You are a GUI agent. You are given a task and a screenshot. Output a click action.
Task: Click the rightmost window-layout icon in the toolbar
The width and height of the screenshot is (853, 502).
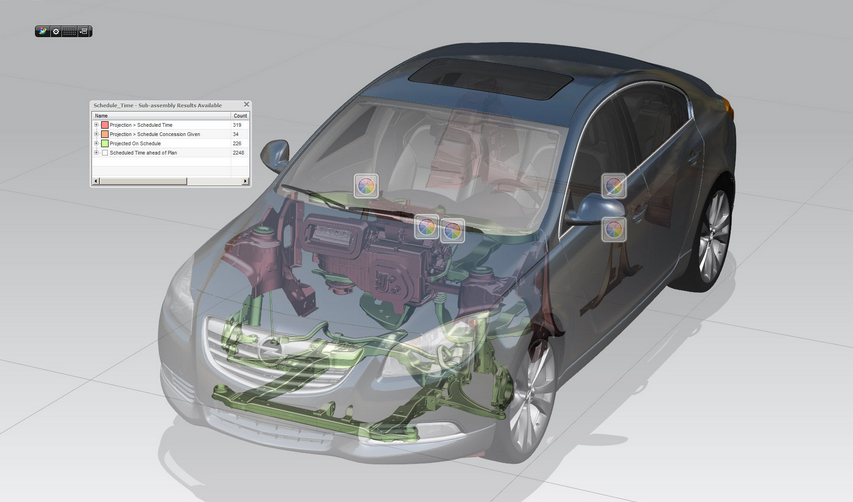pyautogui.click(x=84, y=31)
